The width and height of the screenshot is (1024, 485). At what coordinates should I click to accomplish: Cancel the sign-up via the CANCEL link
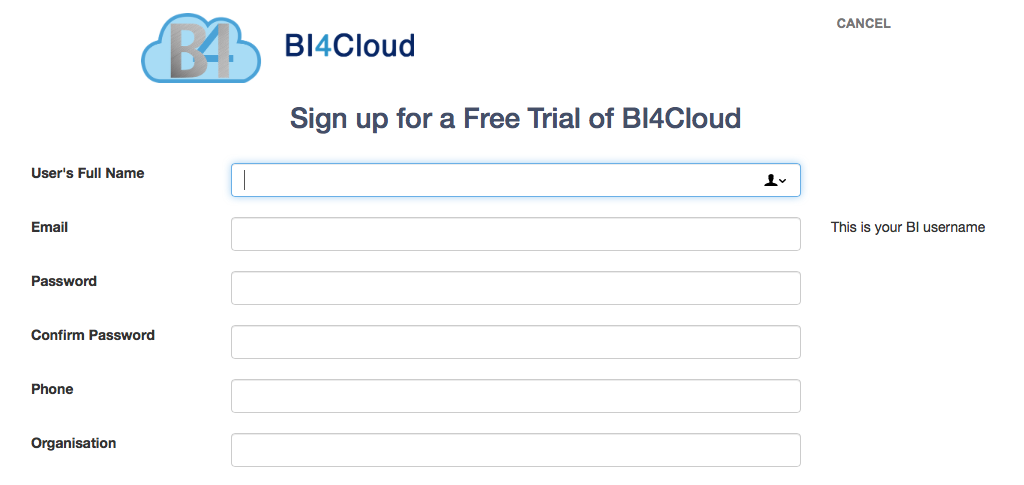(863, 23)
